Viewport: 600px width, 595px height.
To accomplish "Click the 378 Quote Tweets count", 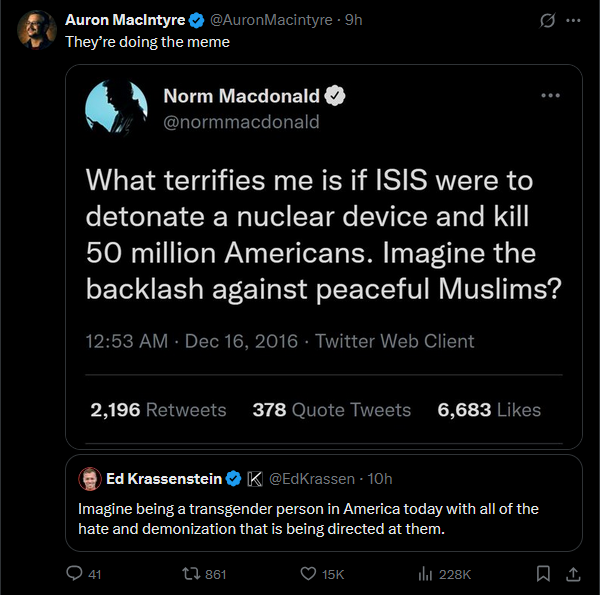I will tap(331, 410).
